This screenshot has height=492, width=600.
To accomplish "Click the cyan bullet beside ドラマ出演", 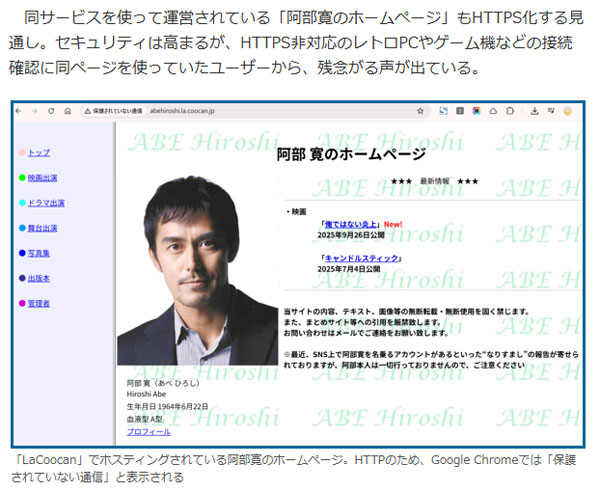I will point(22,203).
